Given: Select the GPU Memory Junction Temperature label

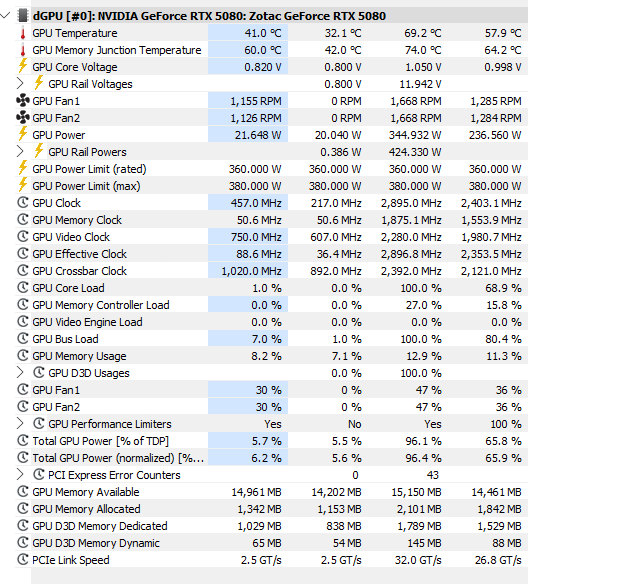Looking at the screenshot, I should tap(117, 50).
